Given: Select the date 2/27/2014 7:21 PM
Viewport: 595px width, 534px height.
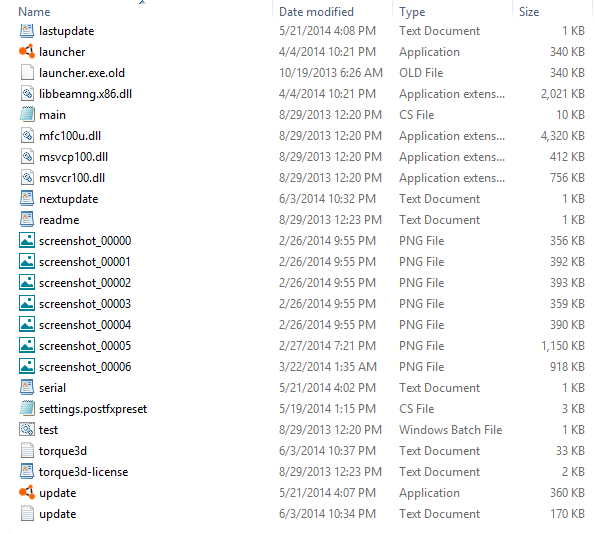Looking at the screenshot, I should [x=327, y=346].
